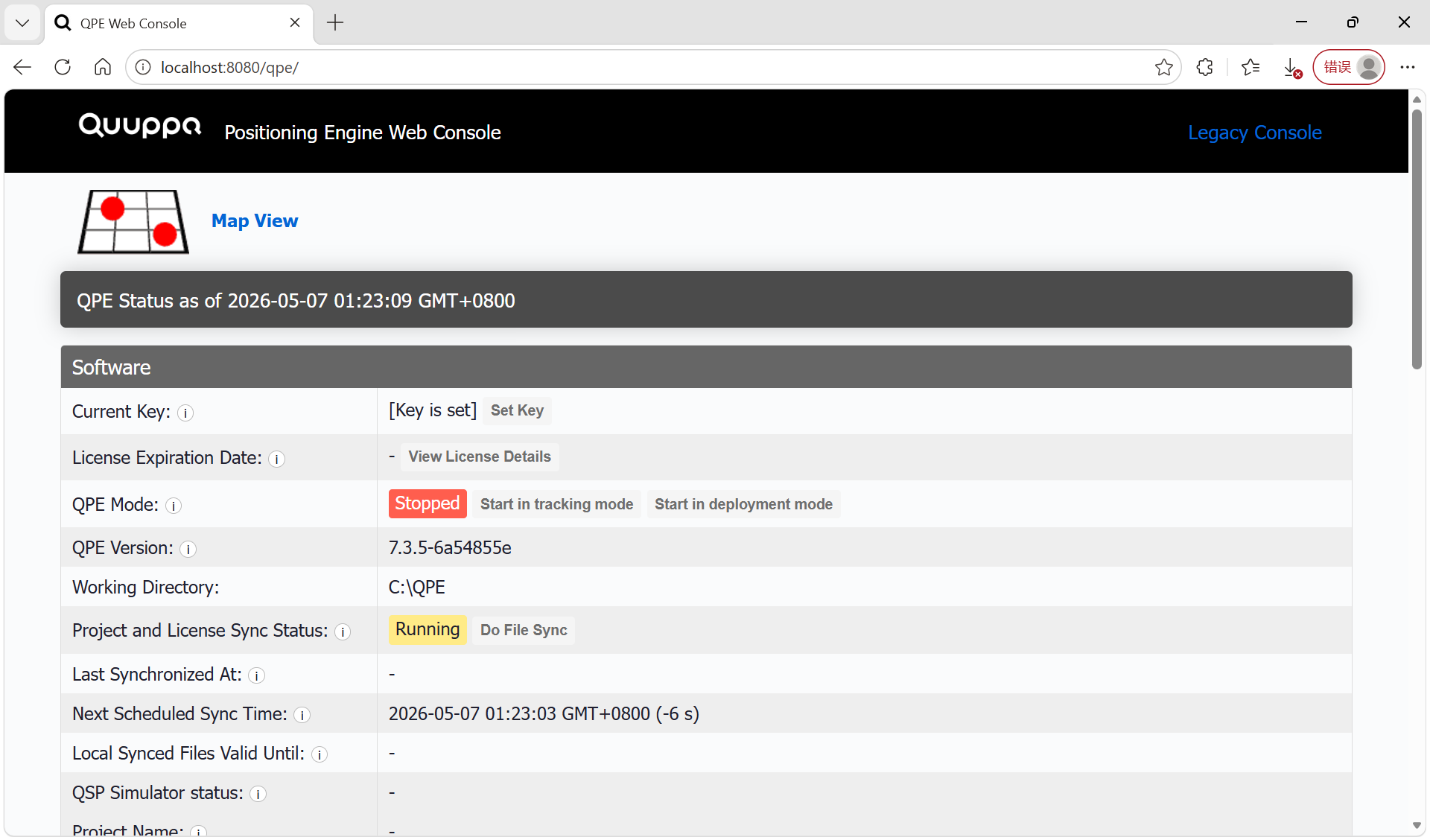Image resolution: width=1430 pixels, height=840 pixels.
Task: Click View License Details button
Action: tap(480, 456)
